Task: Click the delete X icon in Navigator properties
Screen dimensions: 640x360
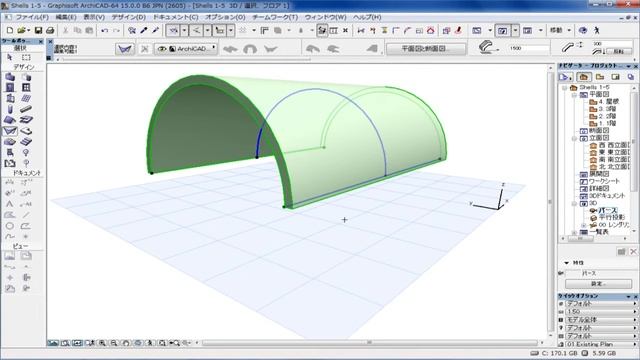Action: click(633, 252)
